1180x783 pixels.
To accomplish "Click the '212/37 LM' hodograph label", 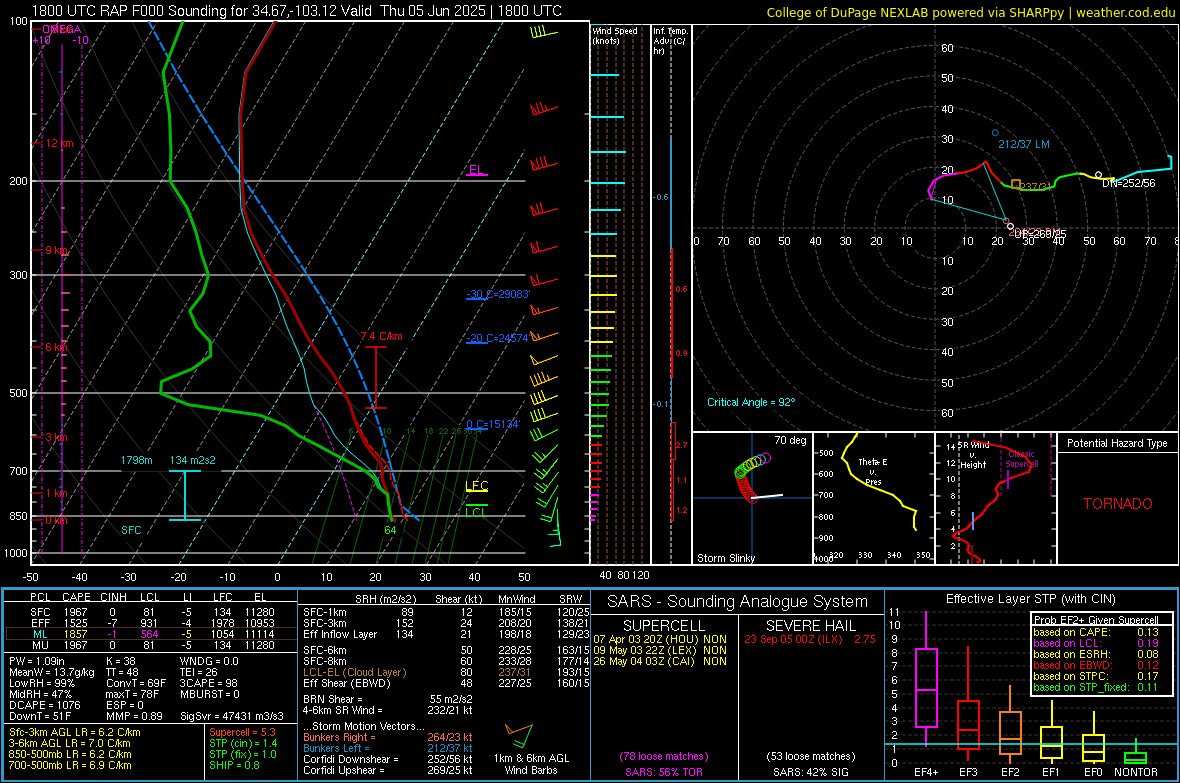I will click(x=1023, y=144).
